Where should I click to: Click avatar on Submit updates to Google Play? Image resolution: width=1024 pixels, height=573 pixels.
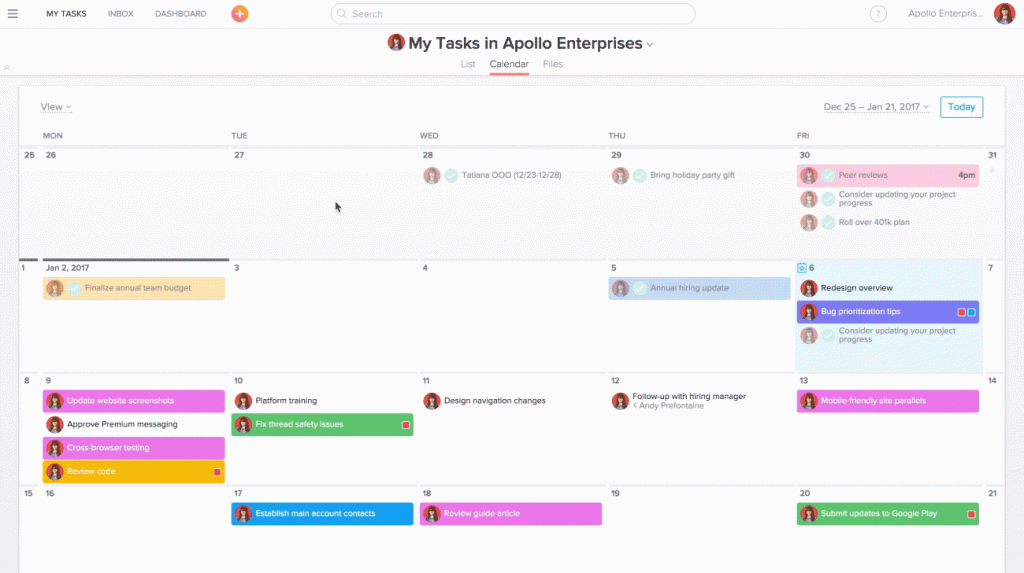point(808,514)
